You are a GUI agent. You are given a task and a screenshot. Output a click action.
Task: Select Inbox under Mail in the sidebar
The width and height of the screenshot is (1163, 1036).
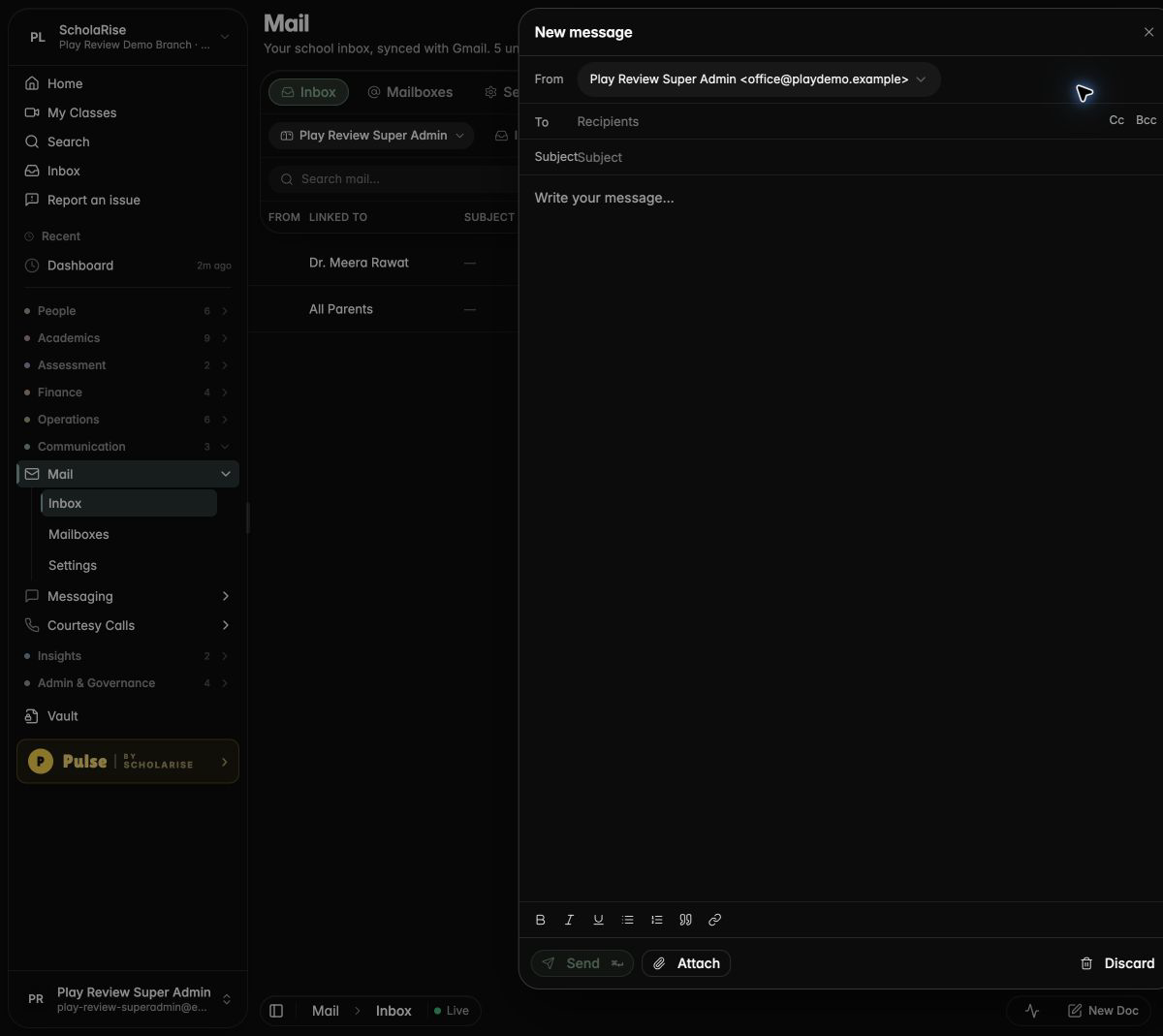[x=129, y=503]
